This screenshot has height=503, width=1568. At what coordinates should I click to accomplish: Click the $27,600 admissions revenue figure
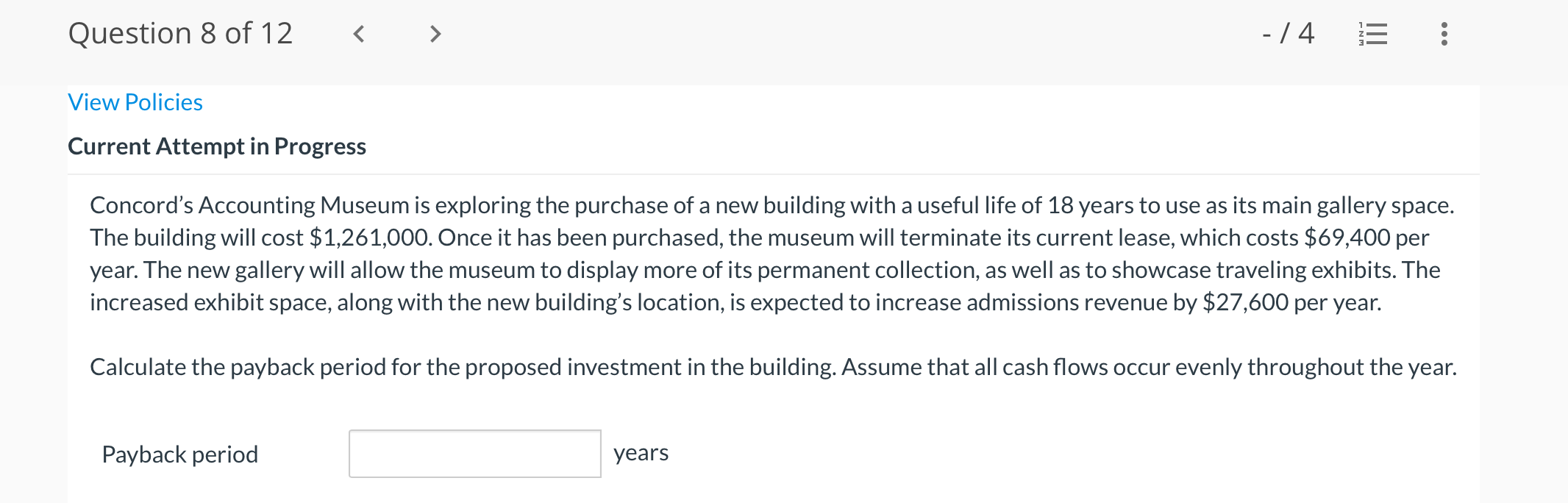coord(1245,302)
